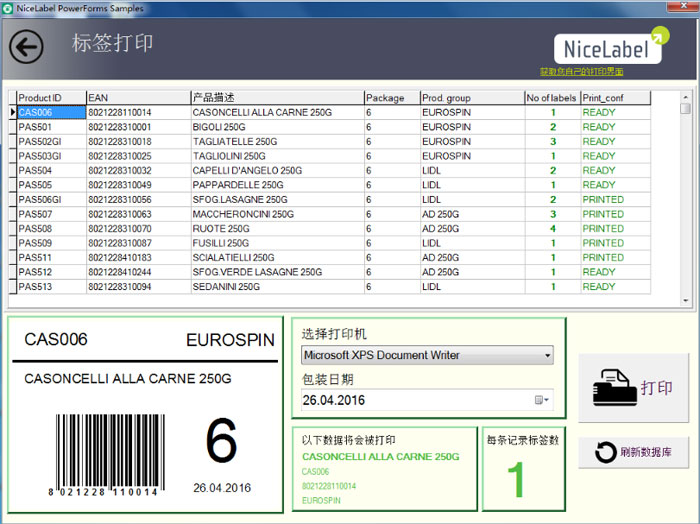The width and height of the screenshot is (700, 524).
Task: Click the Print_conf column header
Action: 616,98
